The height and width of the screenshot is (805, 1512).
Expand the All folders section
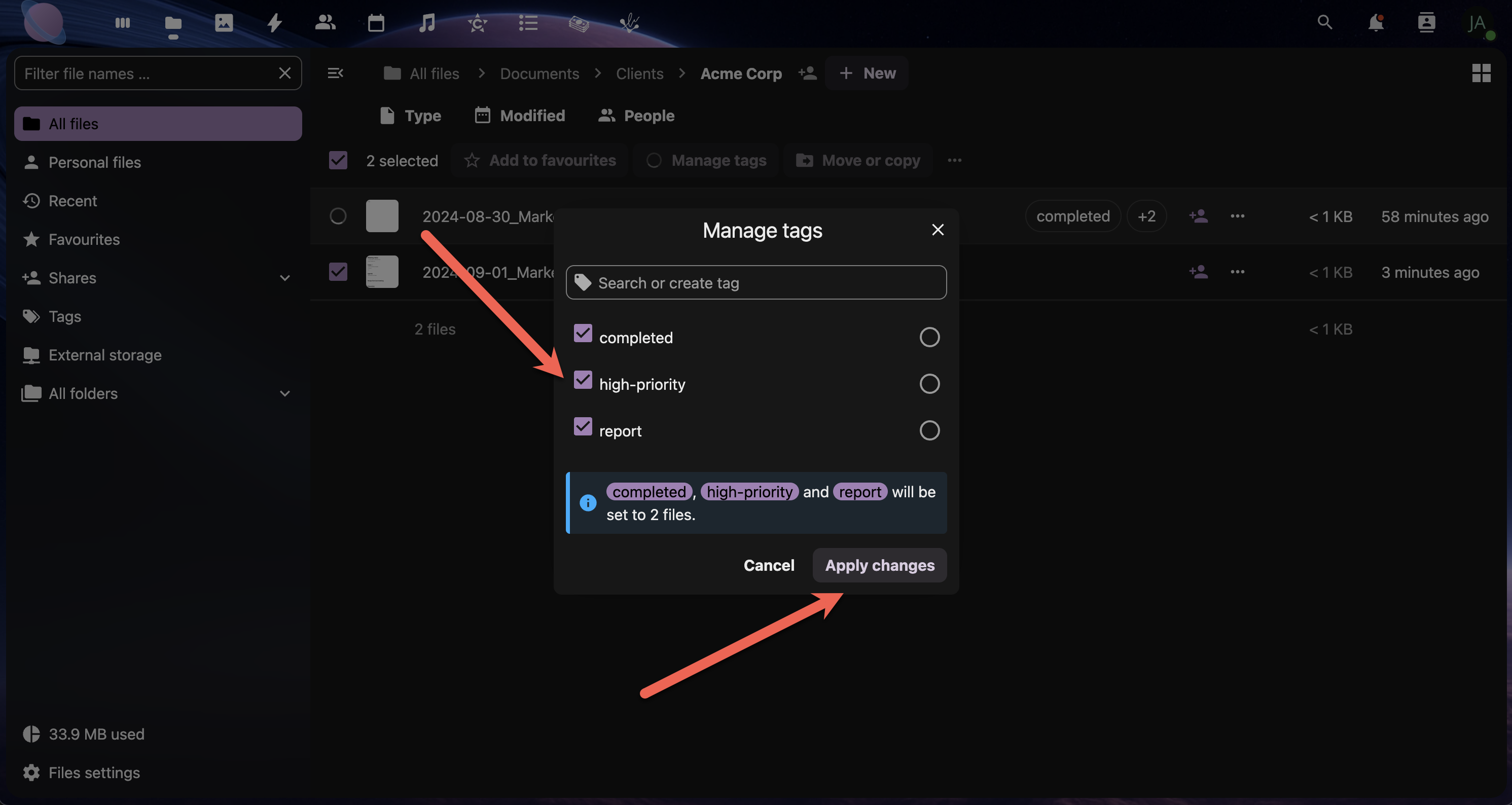[x=284, y=394]
